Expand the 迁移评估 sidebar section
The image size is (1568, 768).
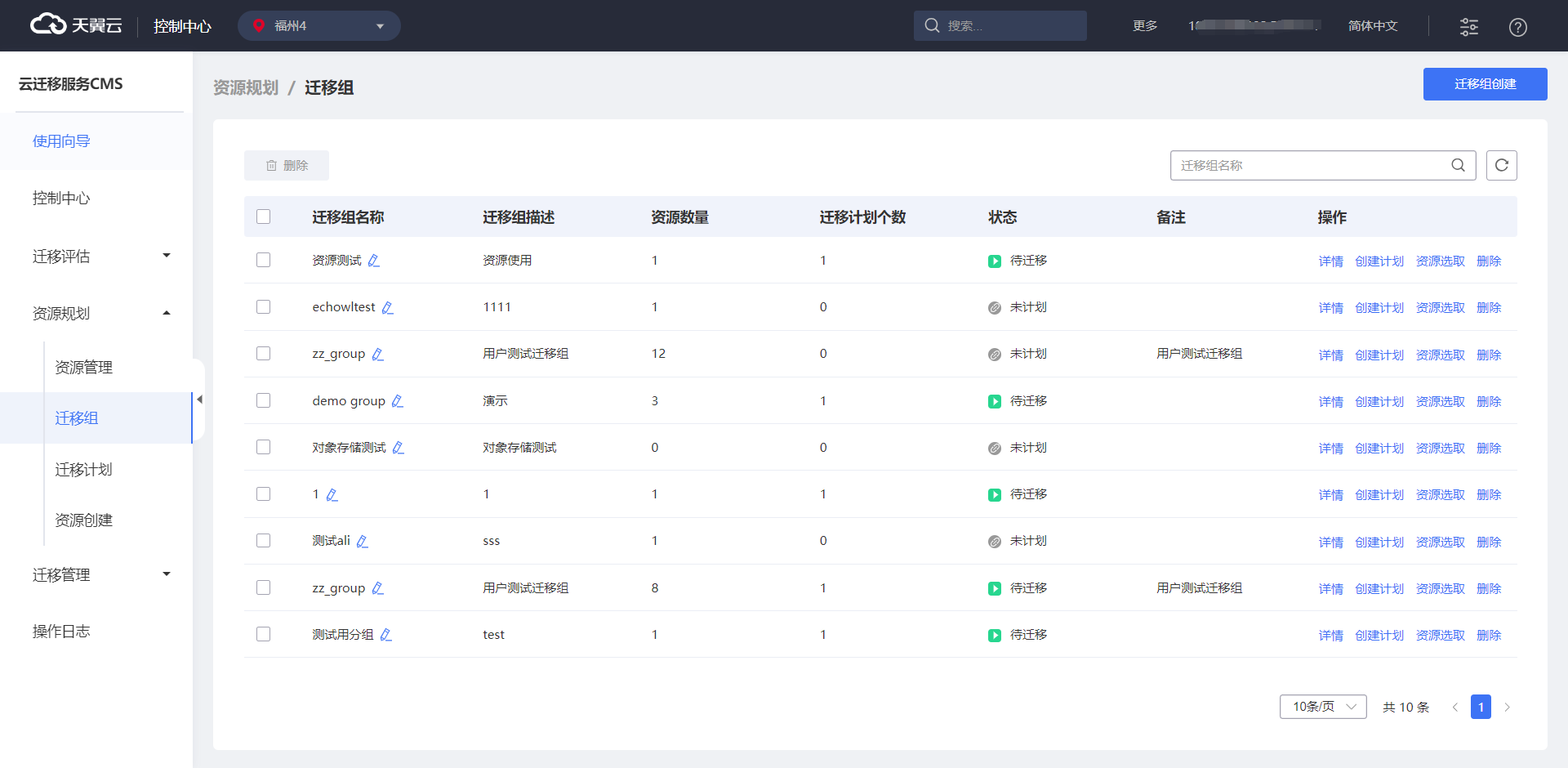click(x=96, y=257)
